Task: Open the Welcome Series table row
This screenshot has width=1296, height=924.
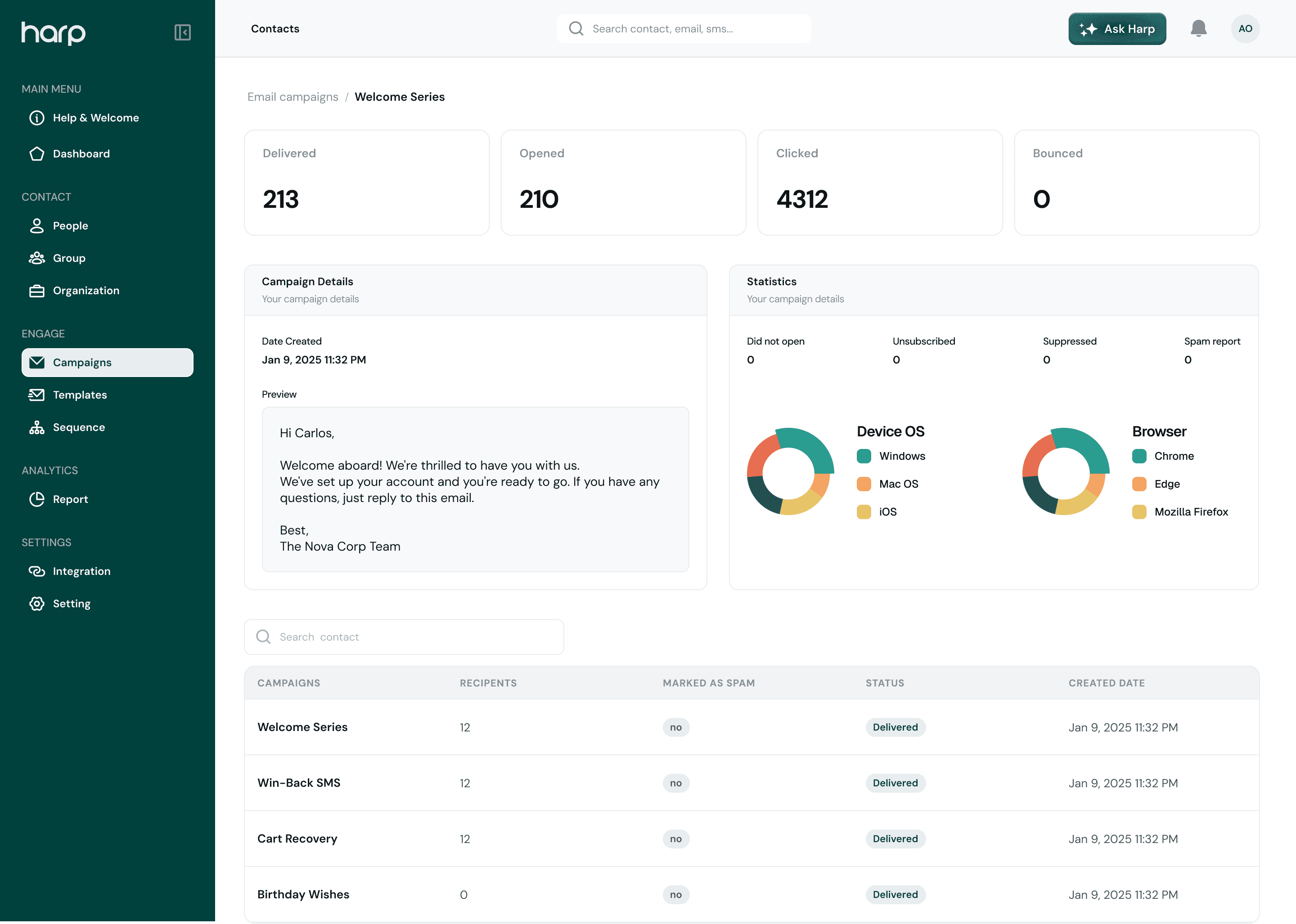Action: click(751, 727)
